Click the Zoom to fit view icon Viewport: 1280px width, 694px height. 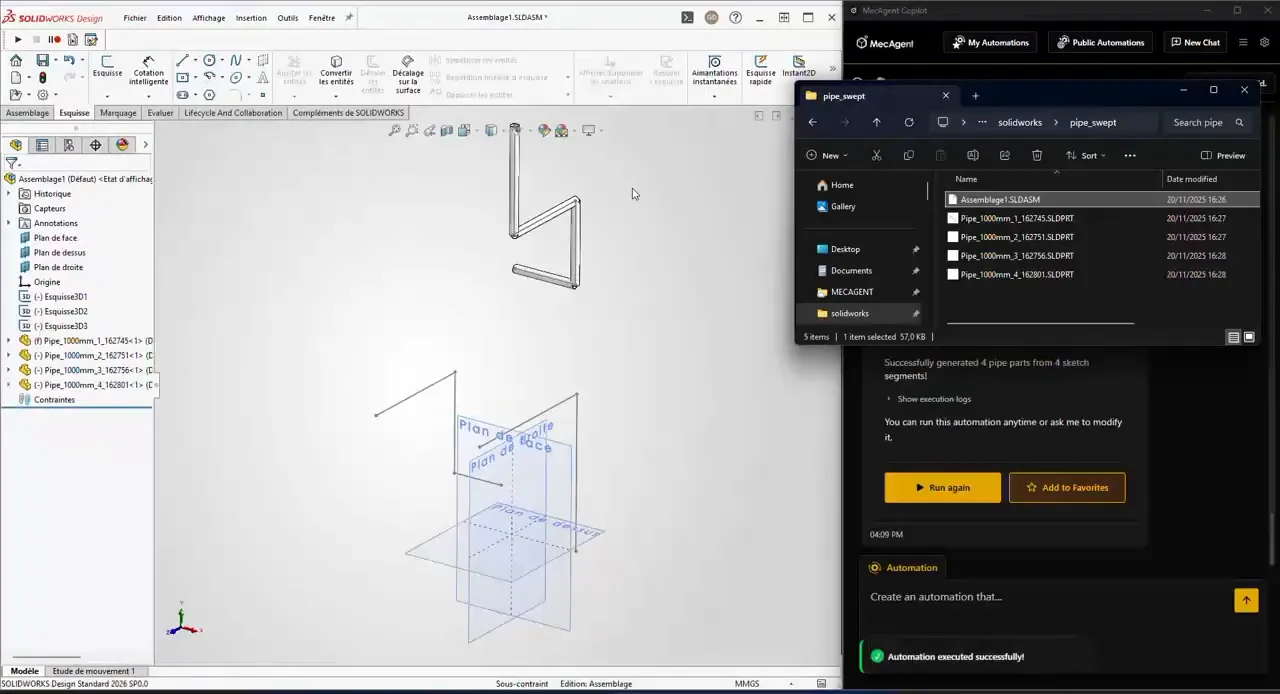point(395,130)
